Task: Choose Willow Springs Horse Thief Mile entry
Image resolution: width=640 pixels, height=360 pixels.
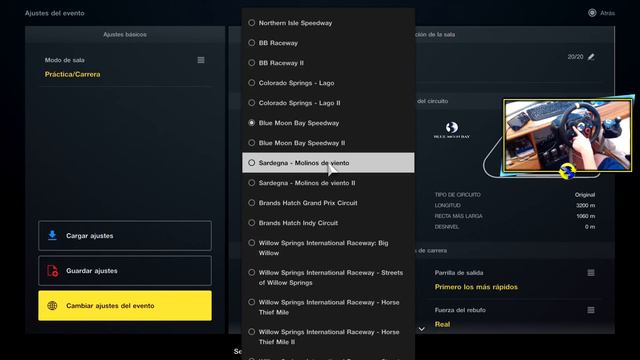Action: pos(328,307)
